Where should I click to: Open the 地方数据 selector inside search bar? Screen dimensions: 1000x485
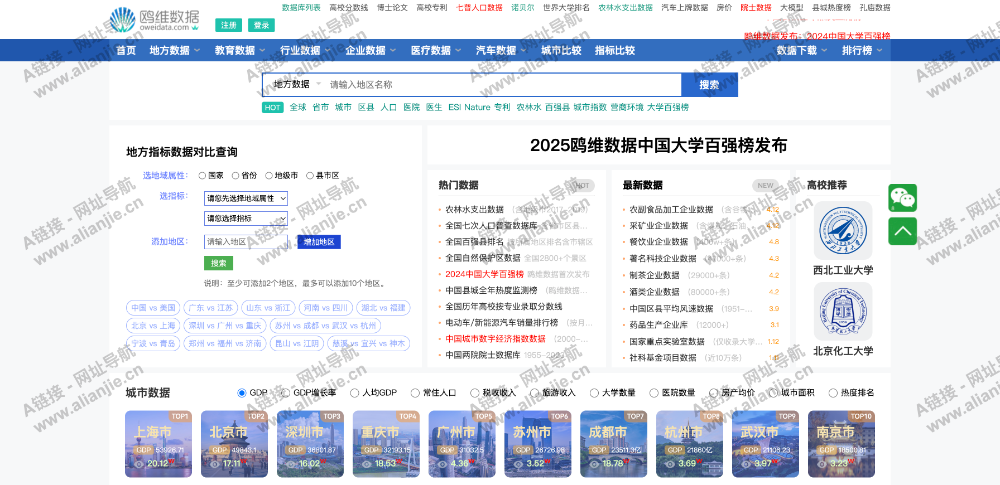pyautogui.click(x=297, y=84)
